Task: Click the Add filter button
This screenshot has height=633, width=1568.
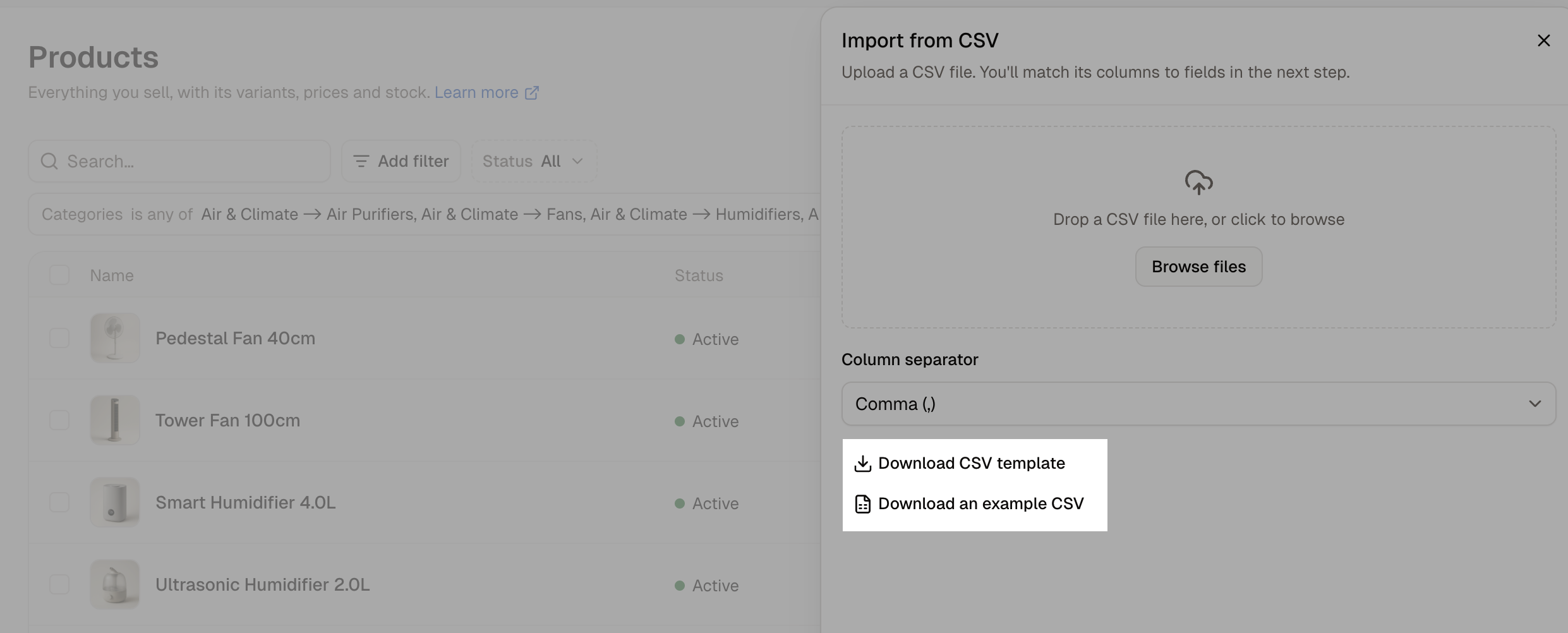Action: coord(401,161)
